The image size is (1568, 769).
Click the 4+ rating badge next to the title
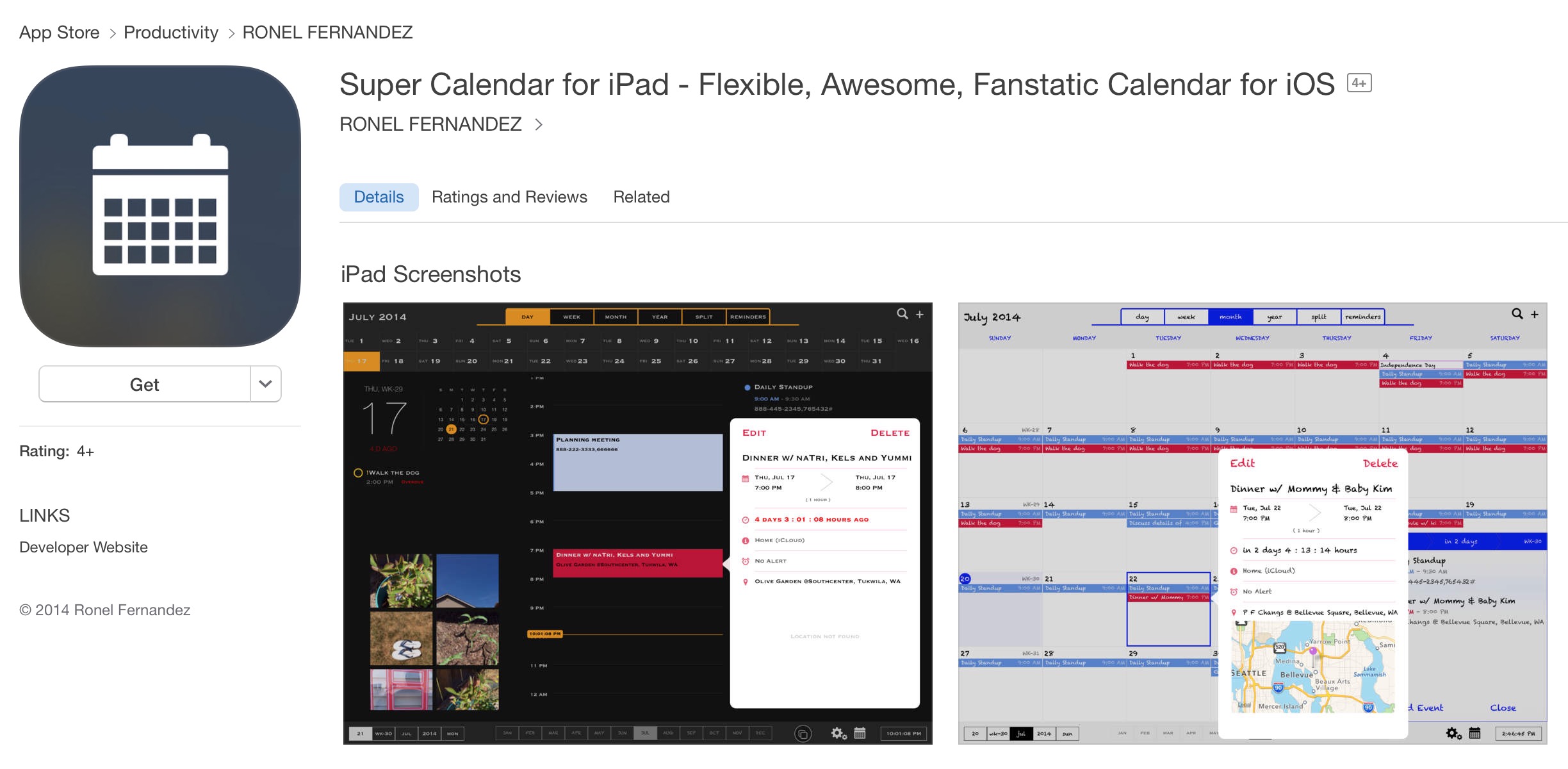pyautogui.click(x=1359, y=83)
